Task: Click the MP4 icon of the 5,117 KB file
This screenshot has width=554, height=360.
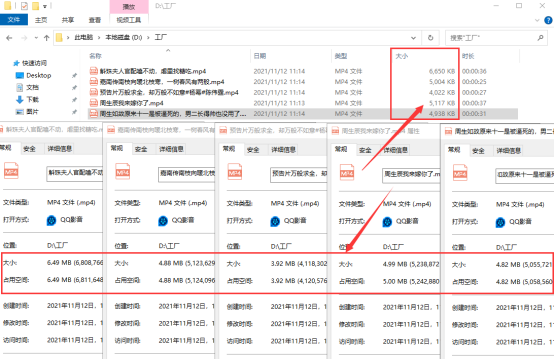Action: pyautogui.click(x=94, y=103)
